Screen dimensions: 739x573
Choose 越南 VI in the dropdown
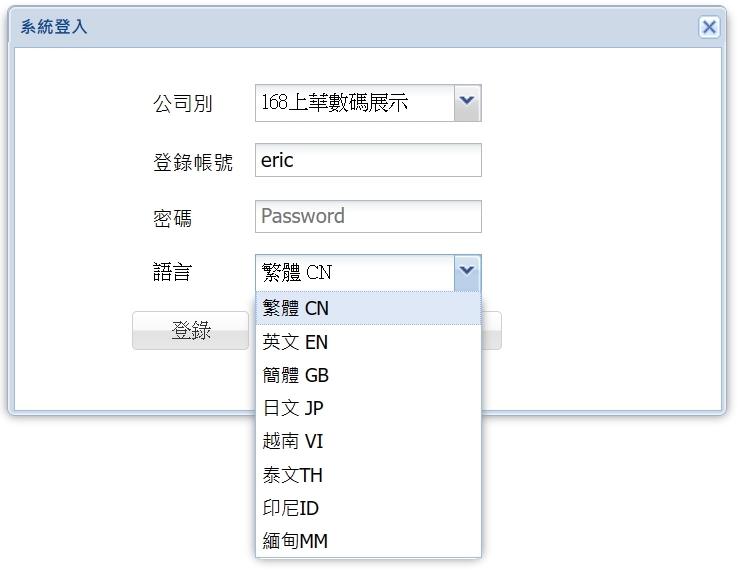pos(368,441)
